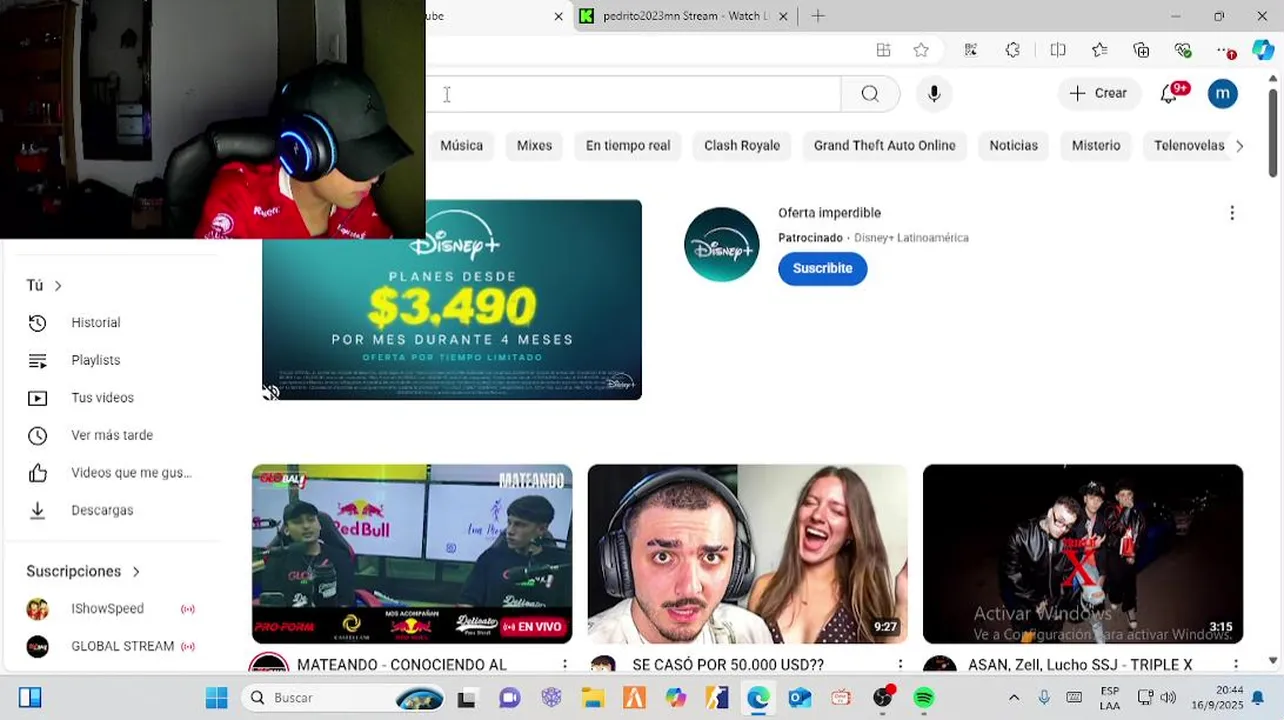Click the taskbar Buscar search box
The width and height of the screenshot is (1284, 720).
pos(345,698)
